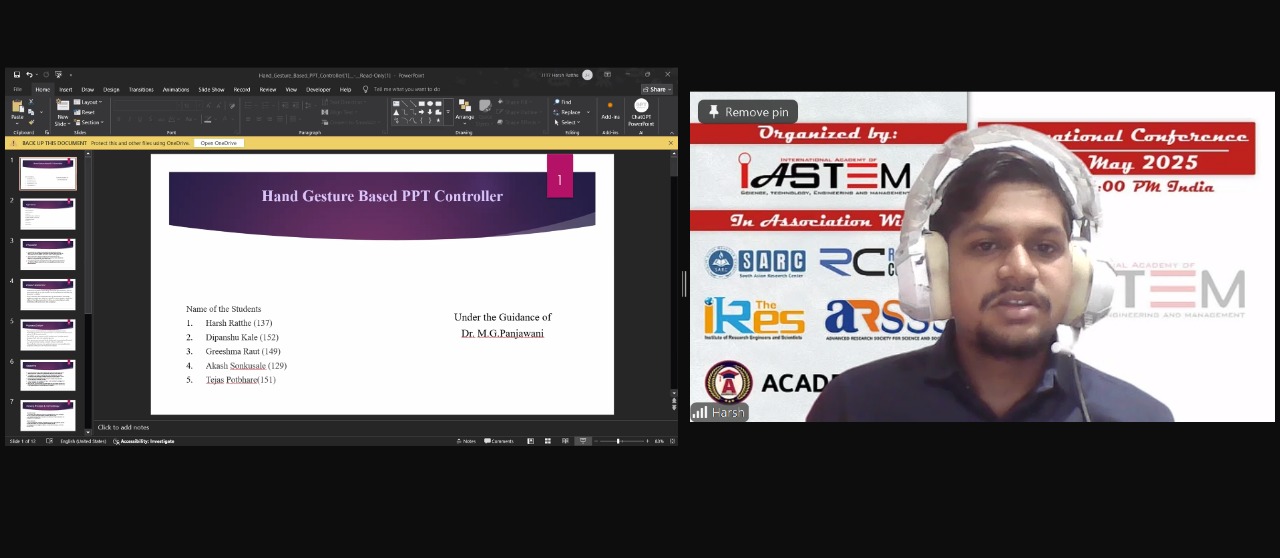Open the Add-ins button
The width and height of the screenshot is (1280, 558).
(x=610, y=110)
